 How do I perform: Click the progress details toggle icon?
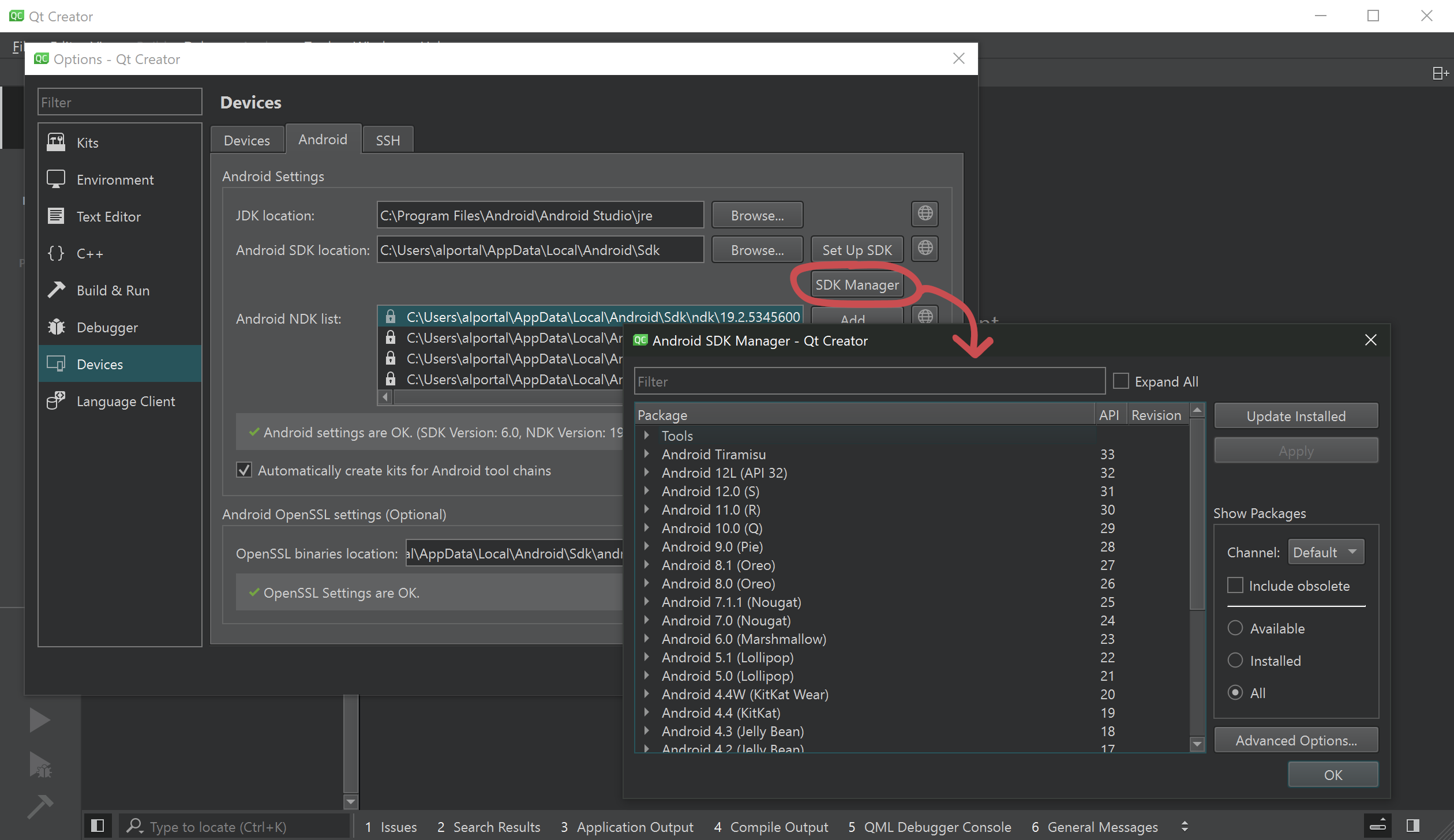click(1377, 826)
